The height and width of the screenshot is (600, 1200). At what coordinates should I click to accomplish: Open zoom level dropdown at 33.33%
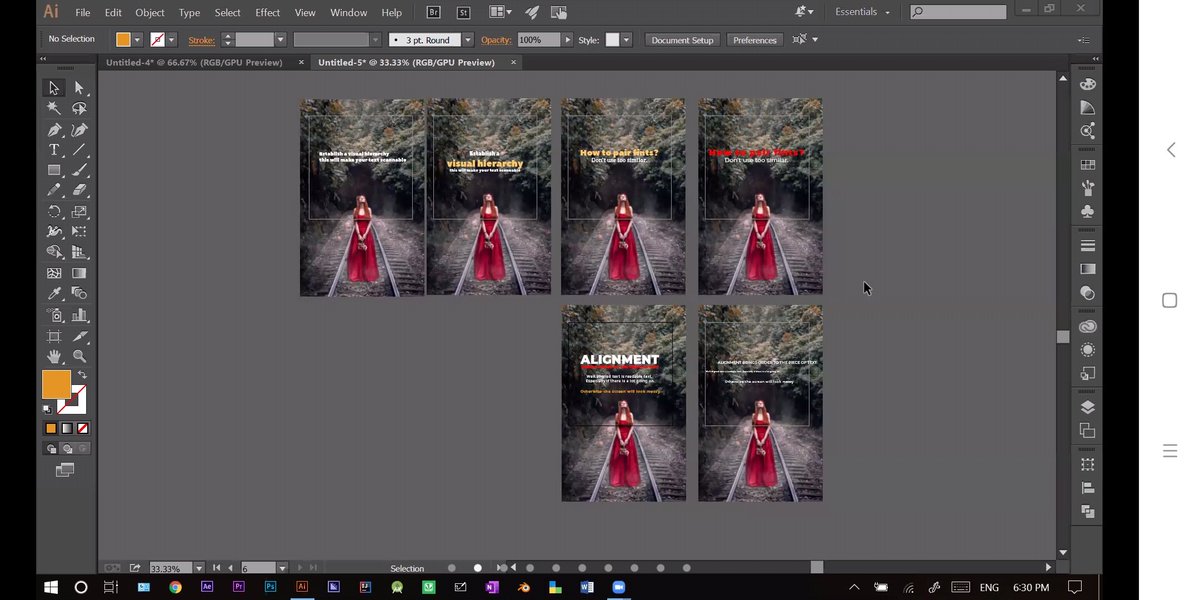pos(199,568)
